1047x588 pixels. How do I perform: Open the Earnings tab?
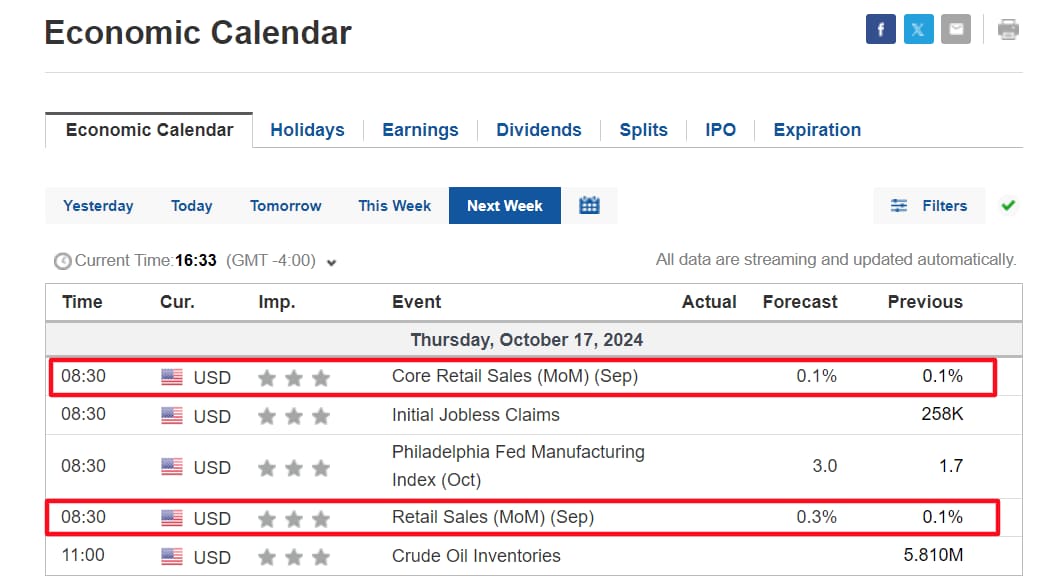(x=420, y=129)
